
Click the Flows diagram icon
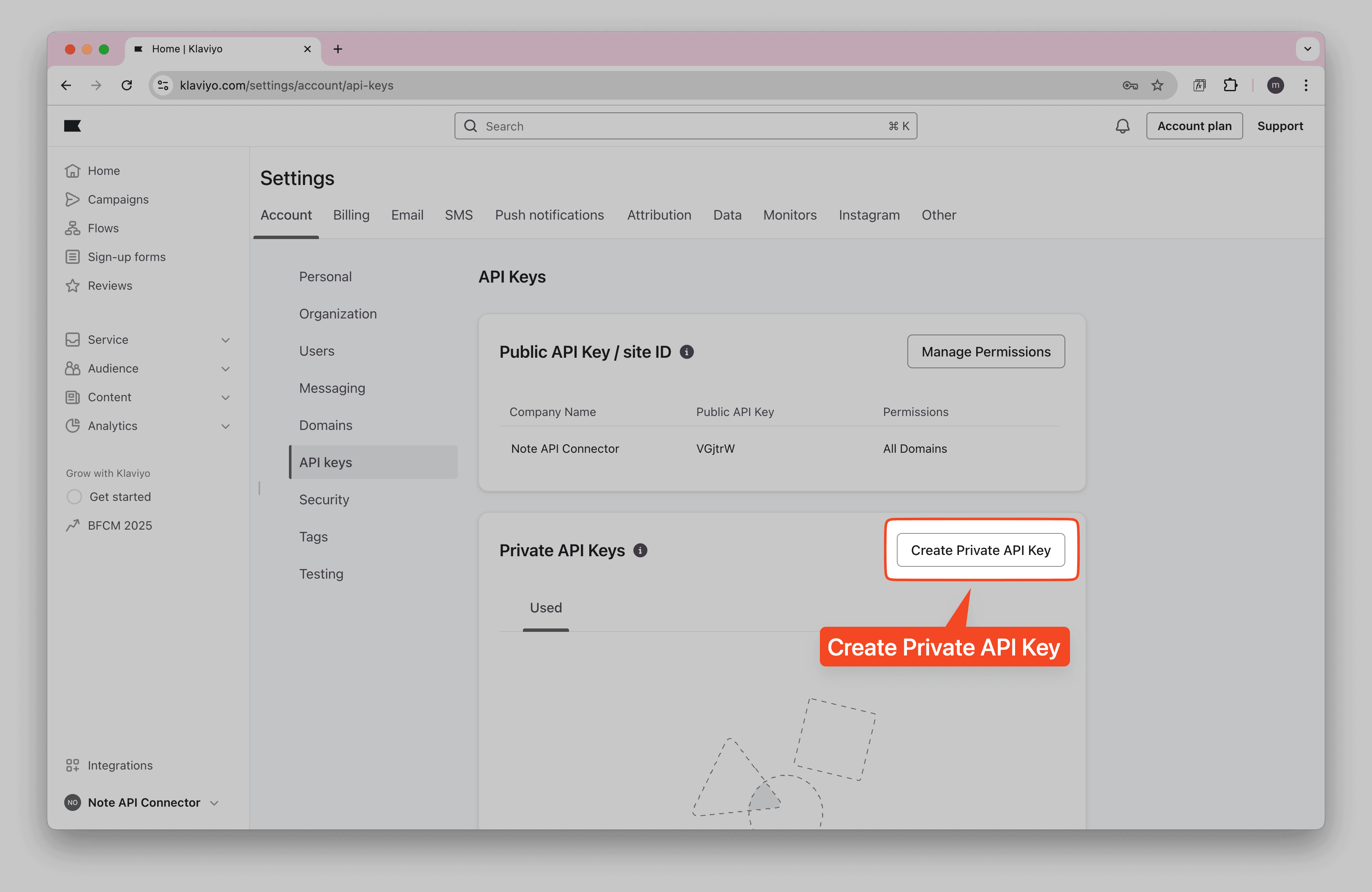[73, 228]
